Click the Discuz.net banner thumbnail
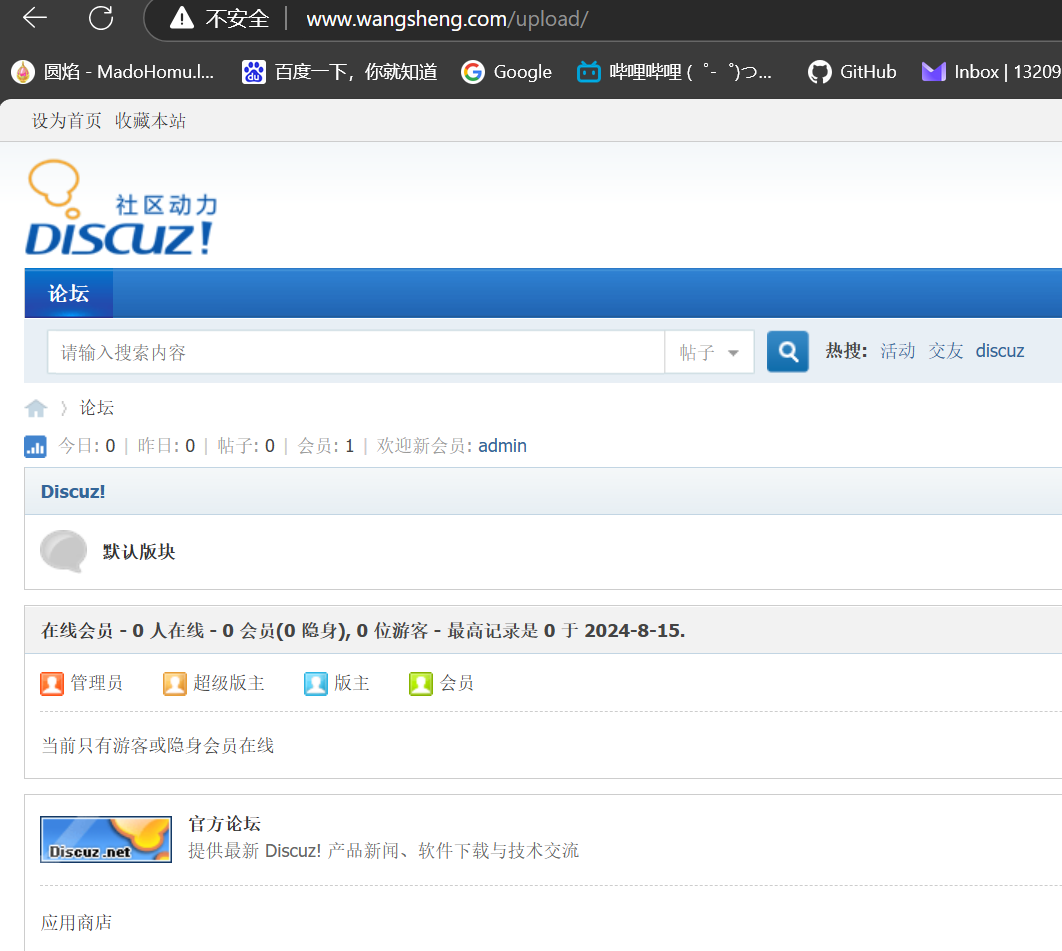This screenshot has width=1062, height=951. [x=106, y=839]
